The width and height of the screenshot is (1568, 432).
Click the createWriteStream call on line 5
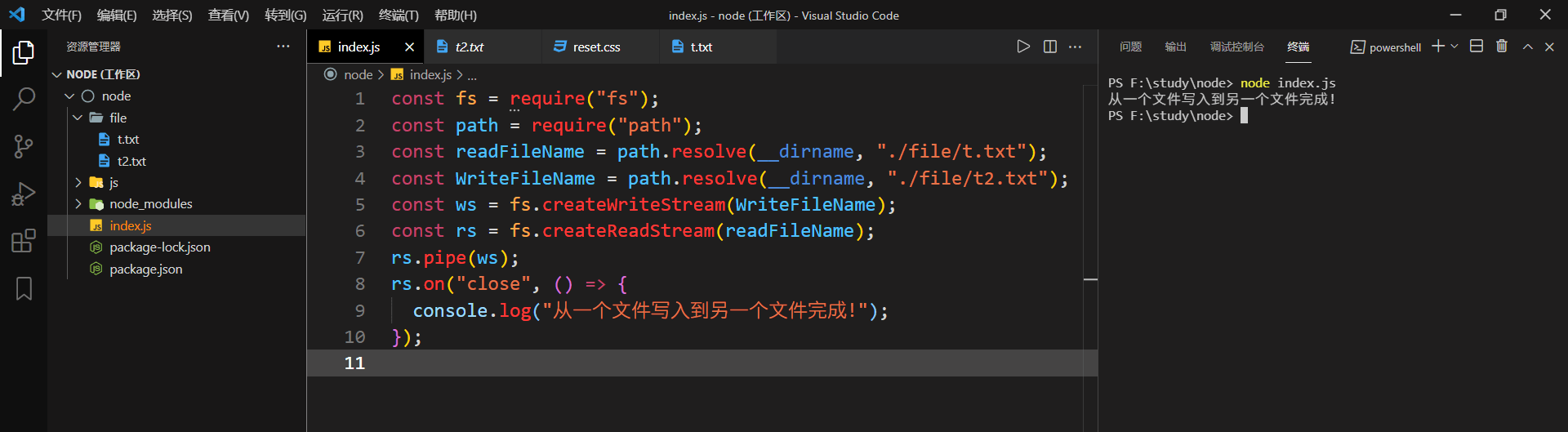click(634, 205)
